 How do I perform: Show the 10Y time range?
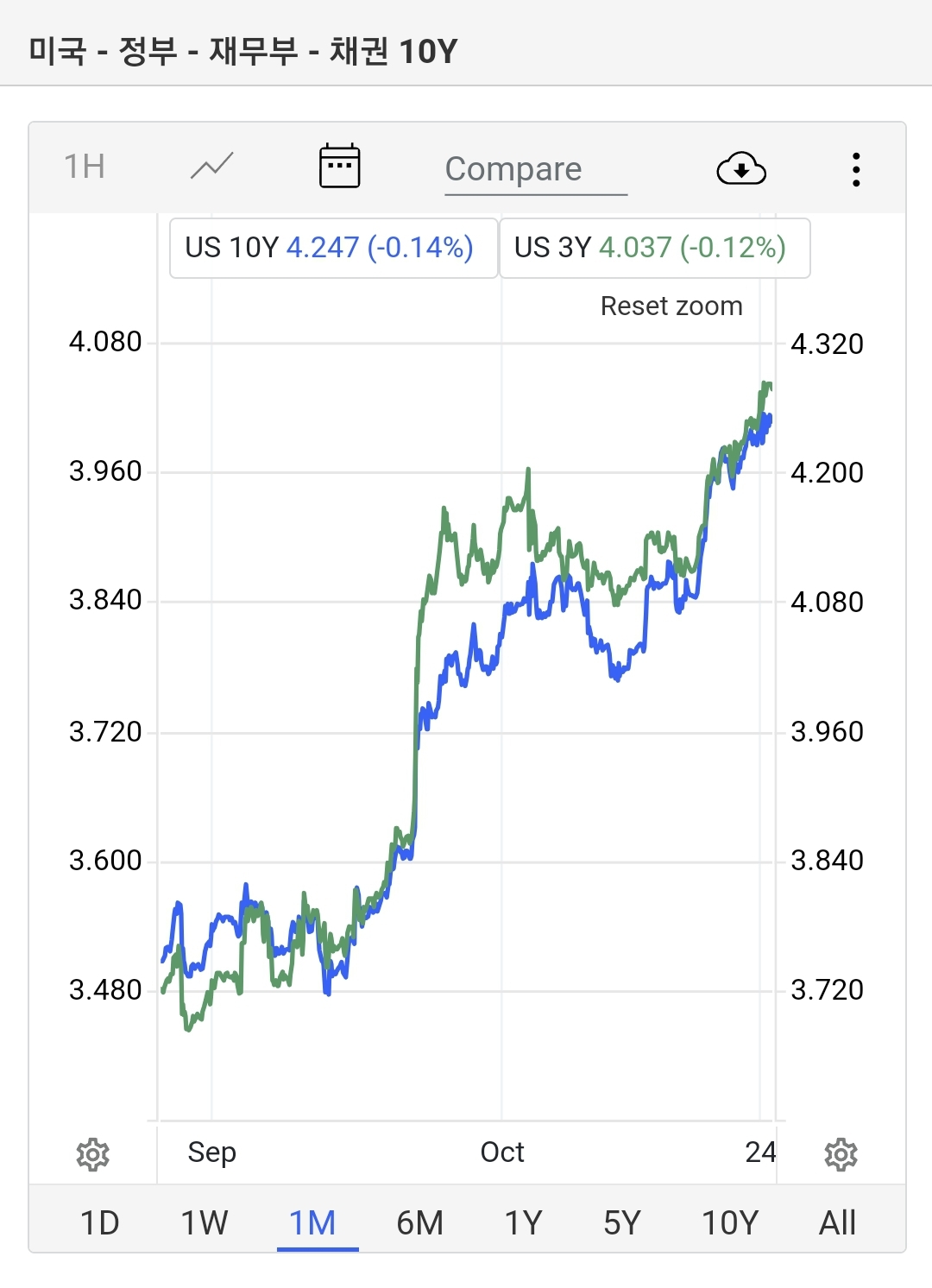730,1222
